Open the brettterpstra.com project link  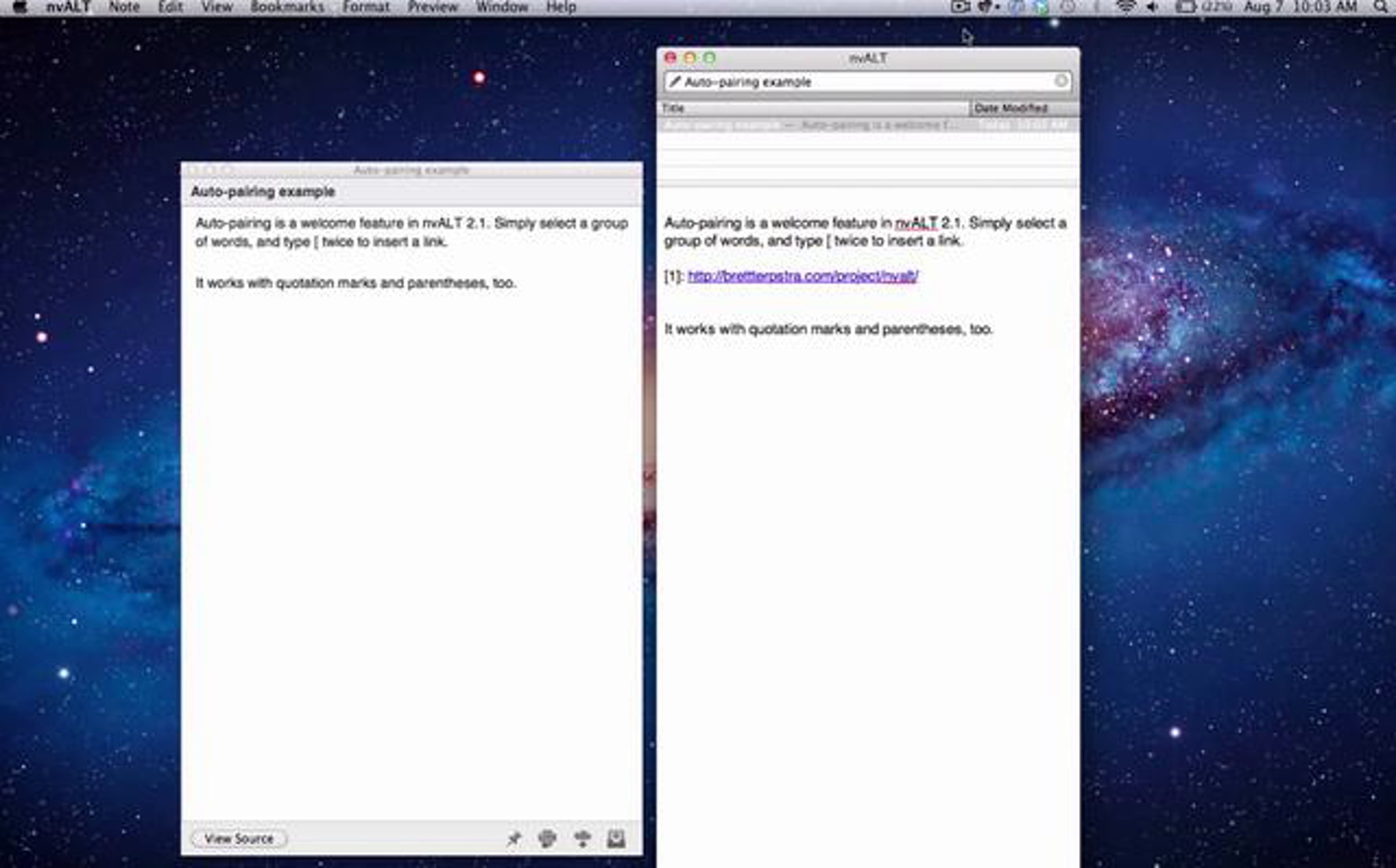coord(803,276)
